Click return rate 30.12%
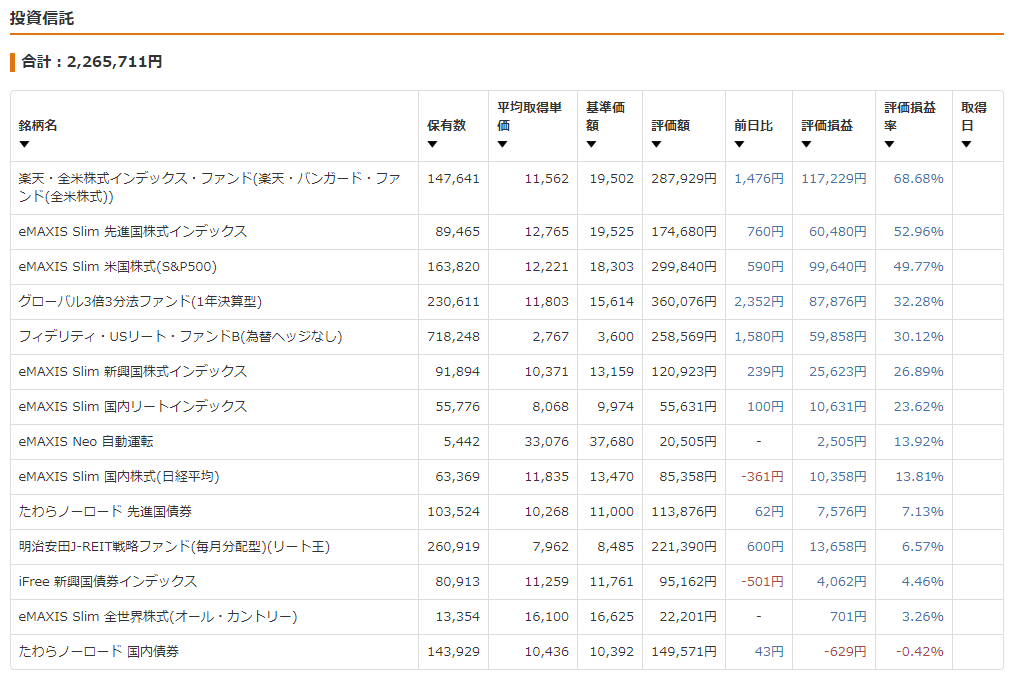 pos(919,337)
